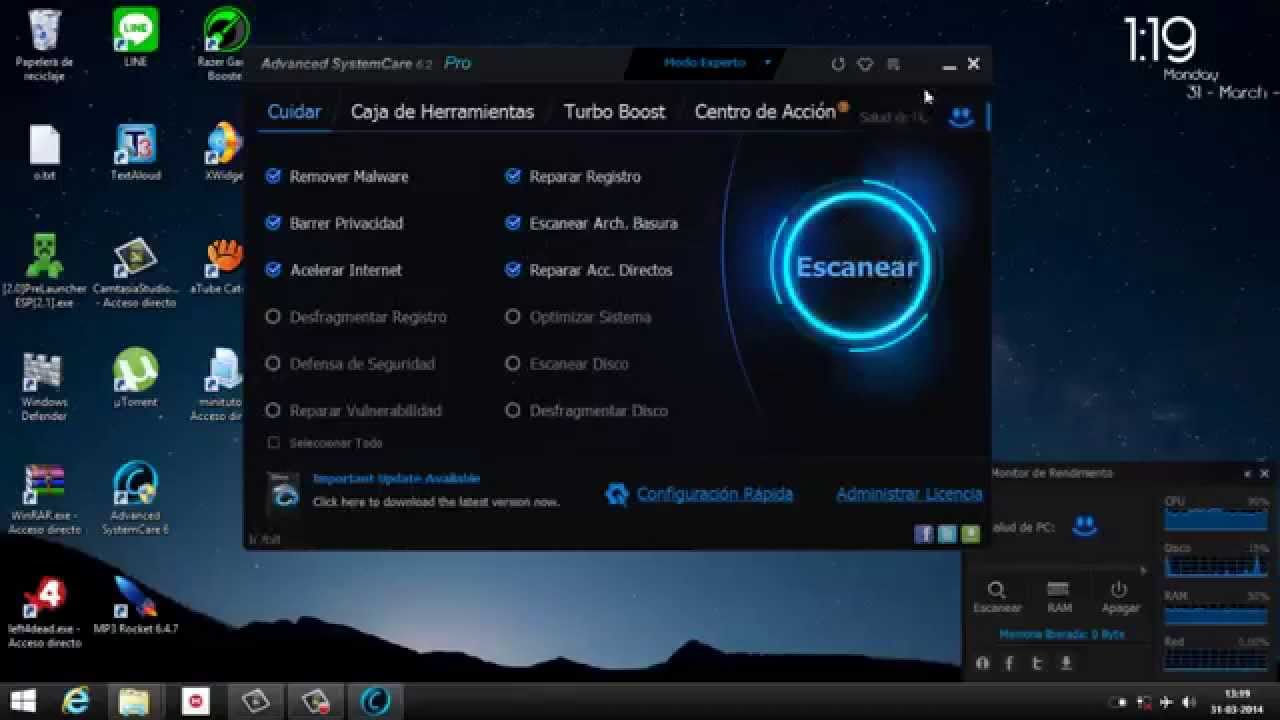The width and height of the screenshot is (1280, 720).
Task: Click the refresh icon in SystemCare title bar
Action: pyautogui.click(x=838, y=64)
